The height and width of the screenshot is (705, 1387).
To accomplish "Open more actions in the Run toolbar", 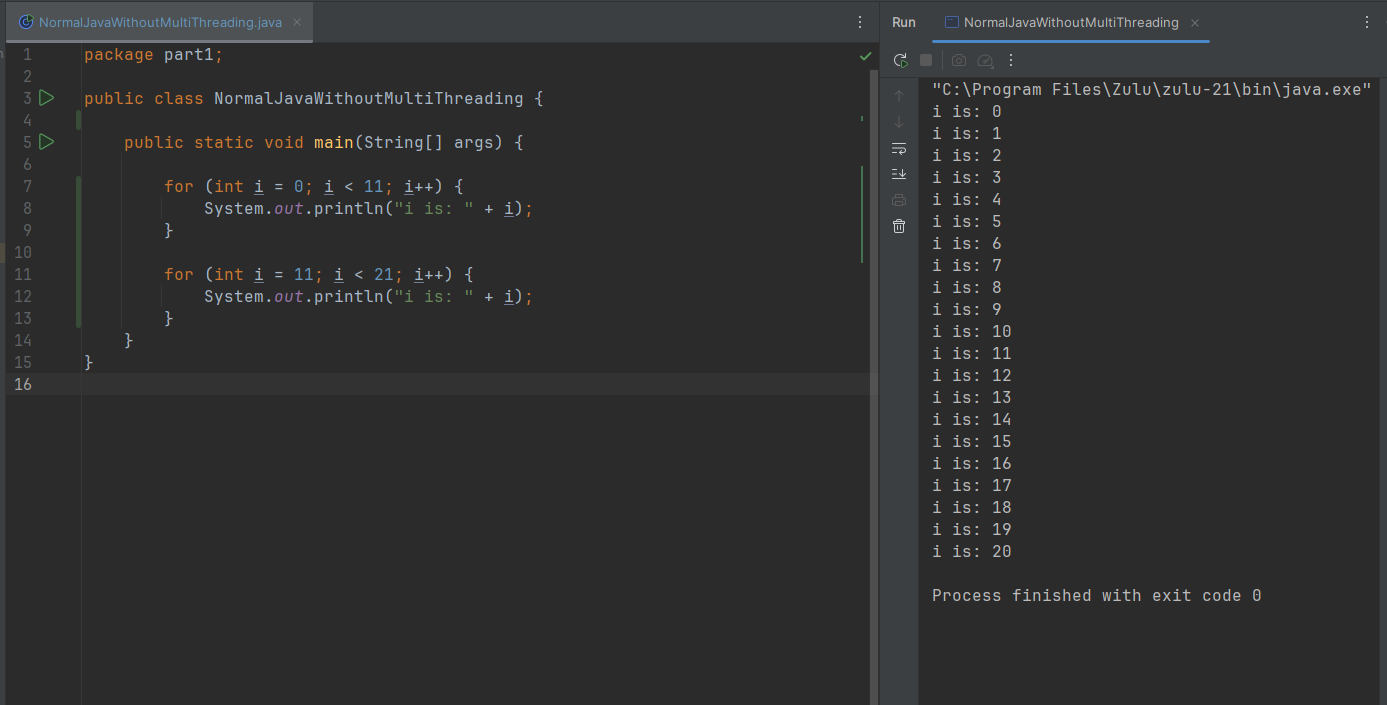I will coord(1011,60).
